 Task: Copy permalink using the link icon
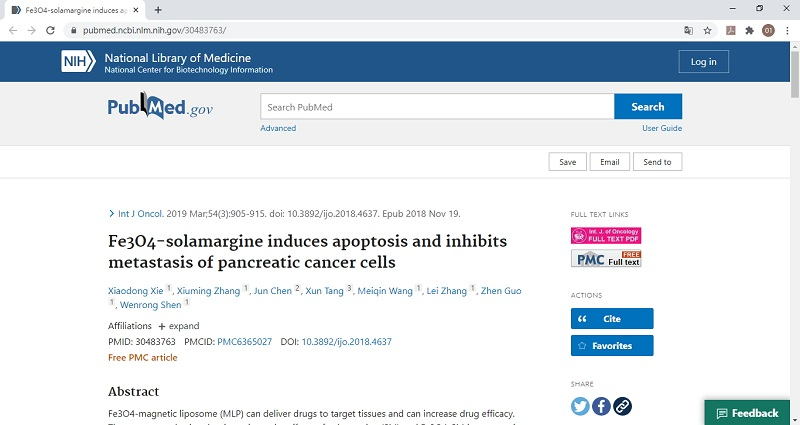click(622, 405)
